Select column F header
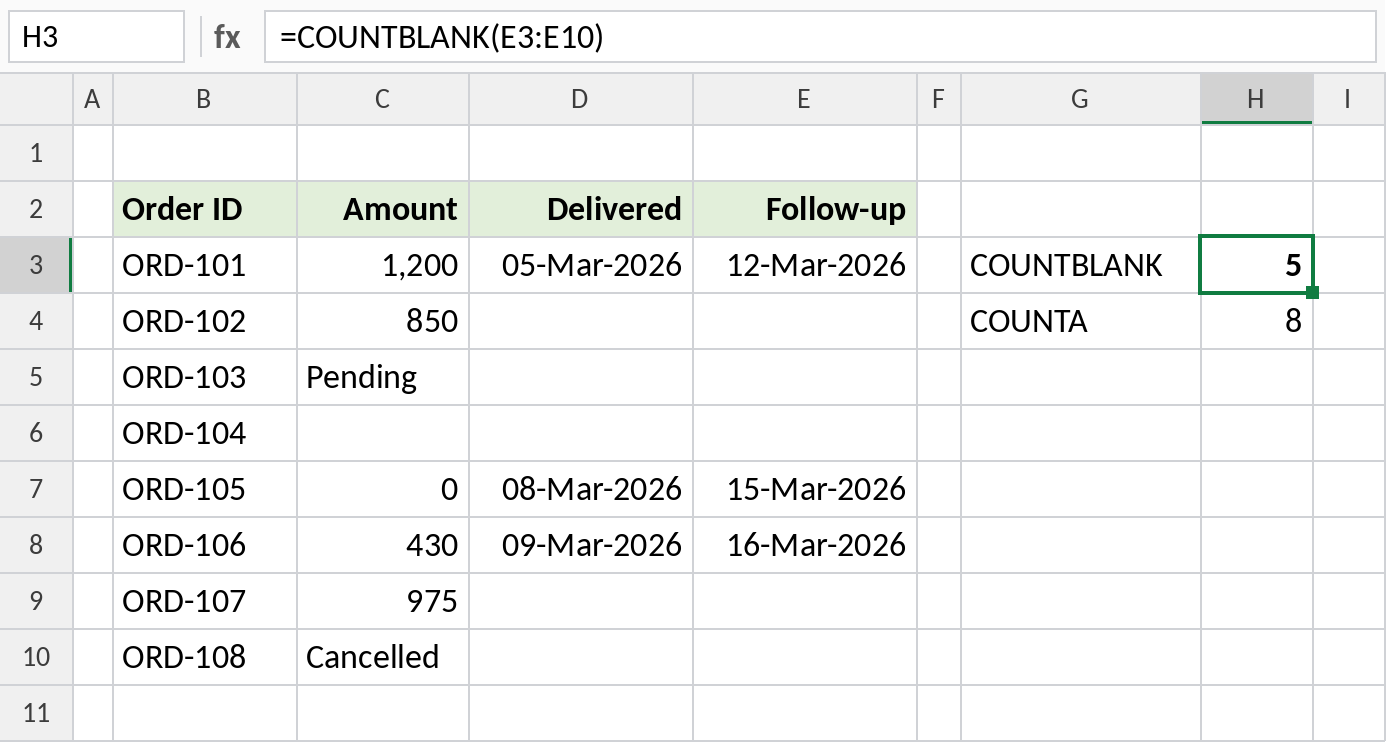Image resolution: width=1386 pixels, height=742 pixels. (x=939, y=99)
